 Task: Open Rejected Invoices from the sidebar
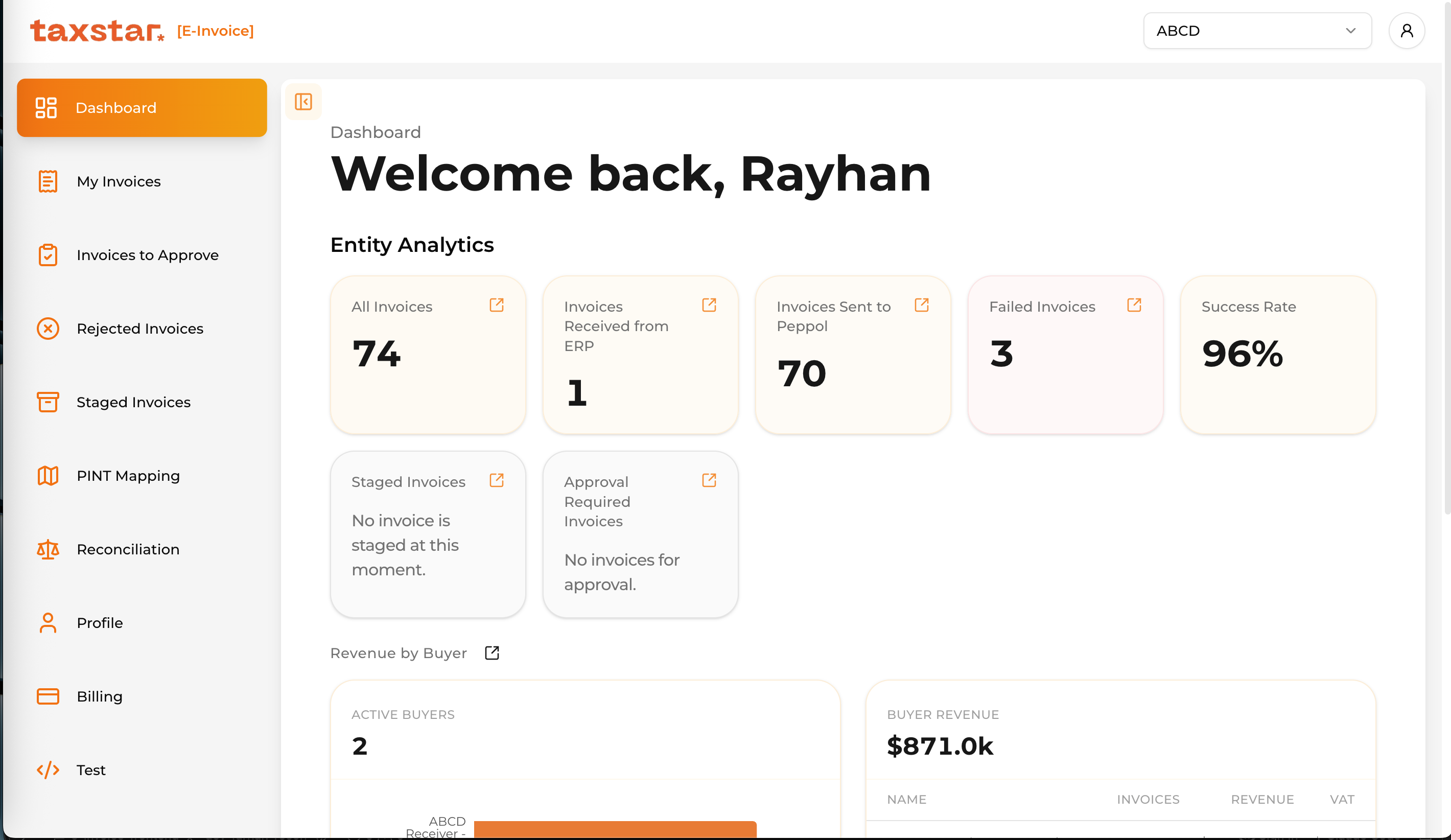click(142, 329)
